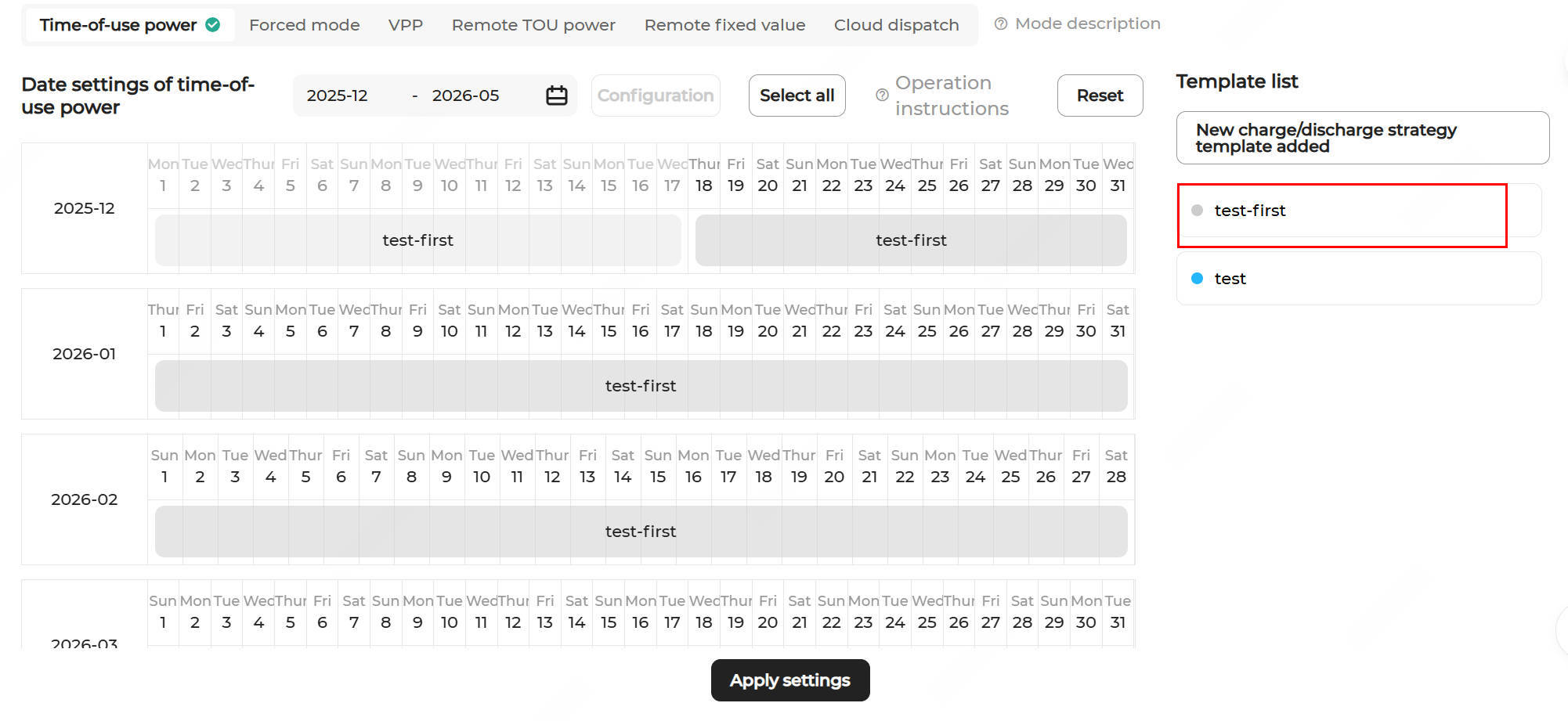Switch to Remote fixed value tab
Image resolution: width=1568 pixels, height=721 pixels.
pos(724,25)
